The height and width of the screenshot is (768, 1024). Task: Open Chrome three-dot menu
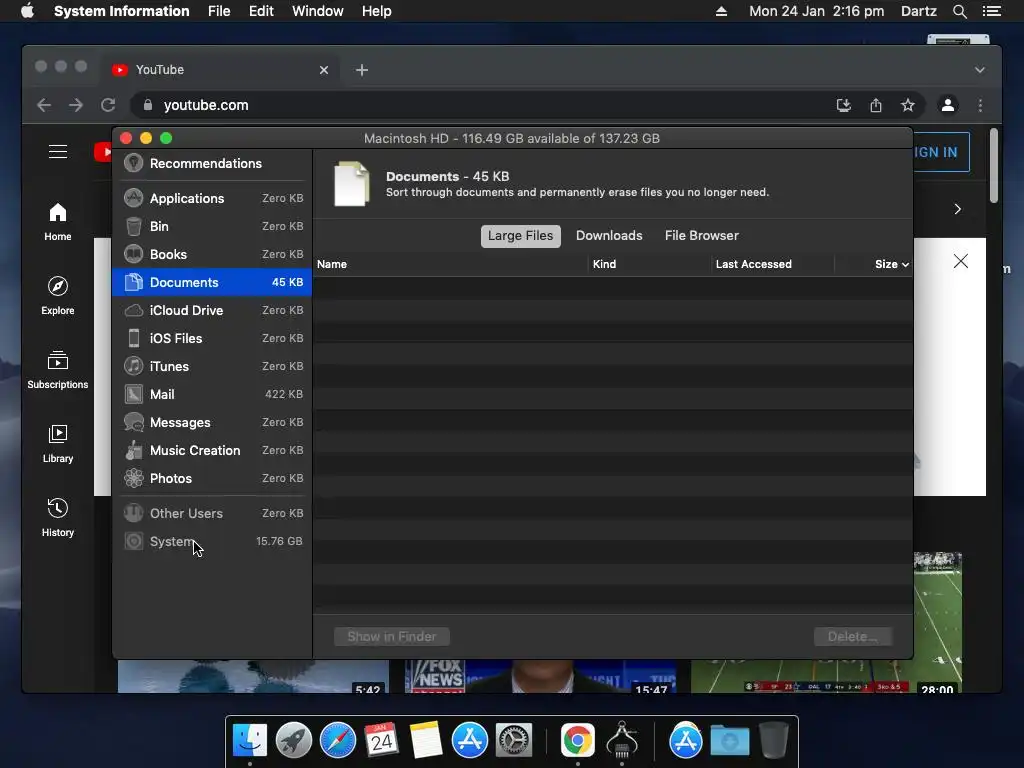click(x=980, y=105)
